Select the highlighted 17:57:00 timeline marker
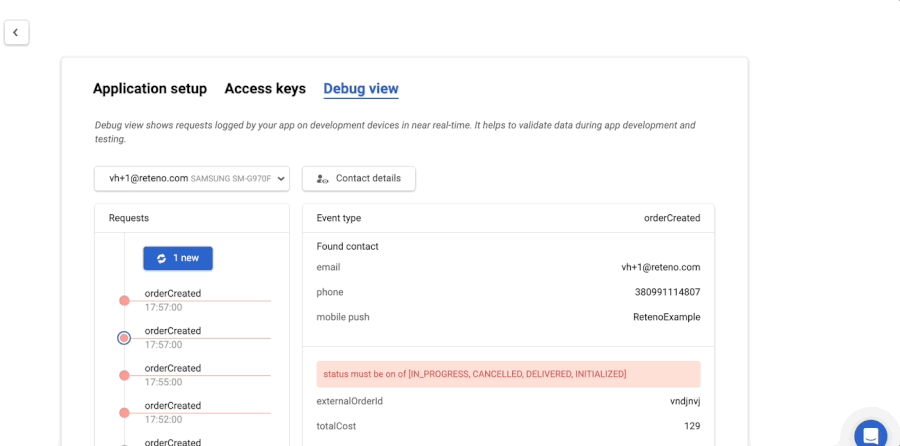This screenshot has width=900, height=446. (x=124, y=338)
